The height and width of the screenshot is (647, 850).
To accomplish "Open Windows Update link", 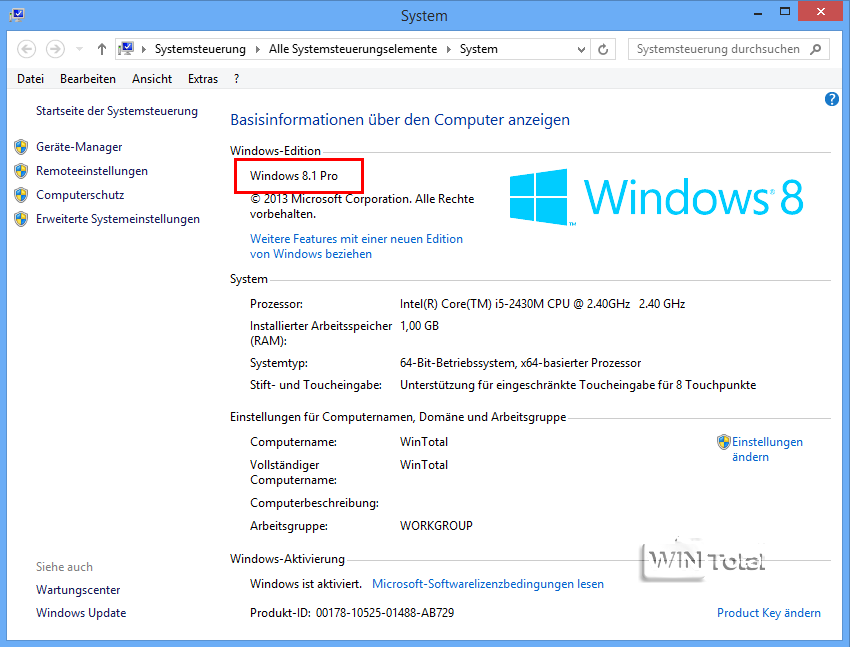I will (x=81, y=613).
